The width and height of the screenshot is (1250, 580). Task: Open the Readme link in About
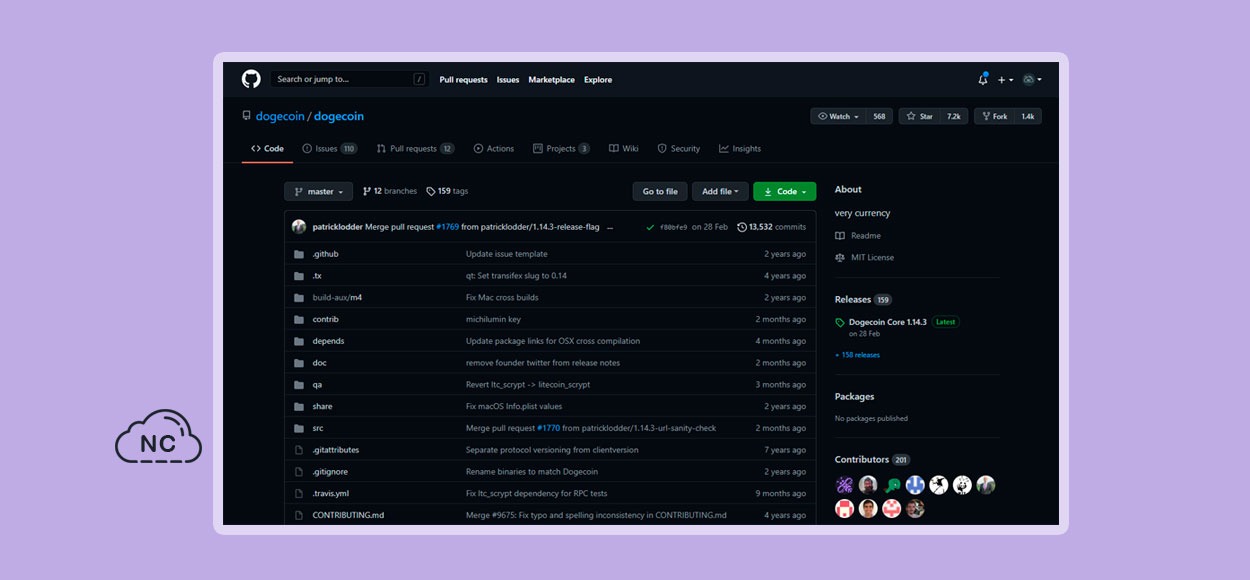[866, 236]
